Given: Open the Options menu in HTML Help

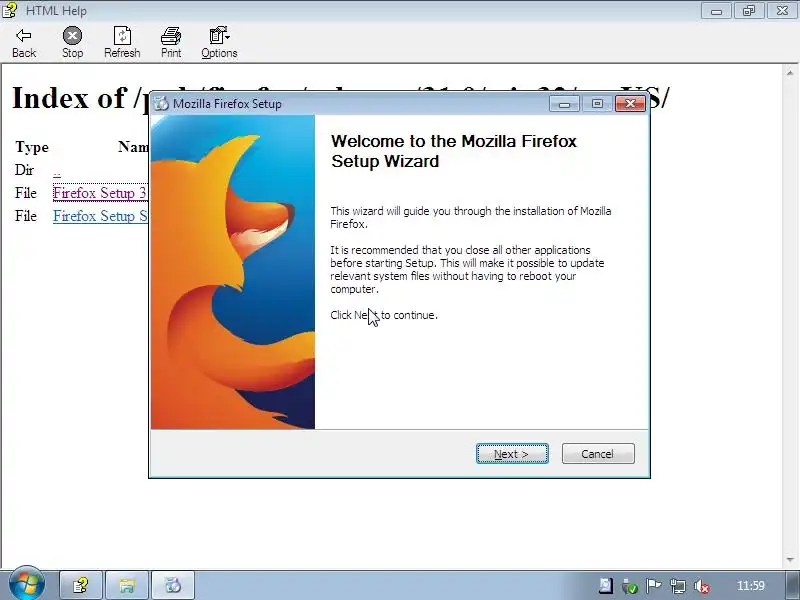Looking at the screenshot, I should click(219, 43).
